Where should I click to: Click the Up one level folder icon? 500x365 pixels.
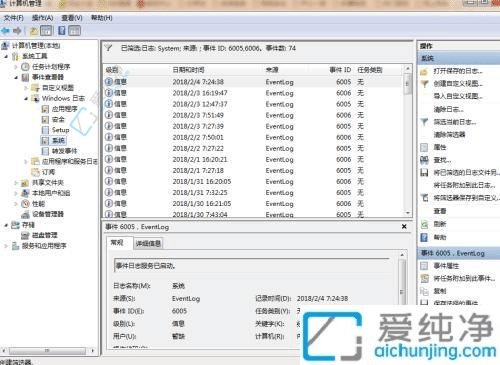tap(33, 31)
